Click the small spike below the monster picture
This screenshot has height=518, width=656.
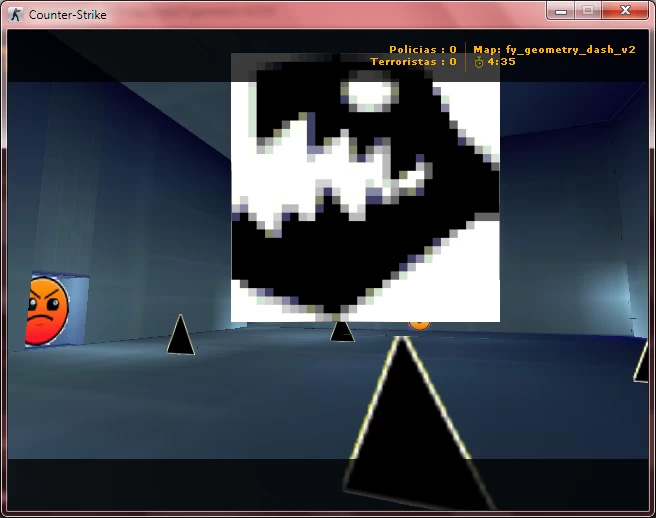coord(342,332)
